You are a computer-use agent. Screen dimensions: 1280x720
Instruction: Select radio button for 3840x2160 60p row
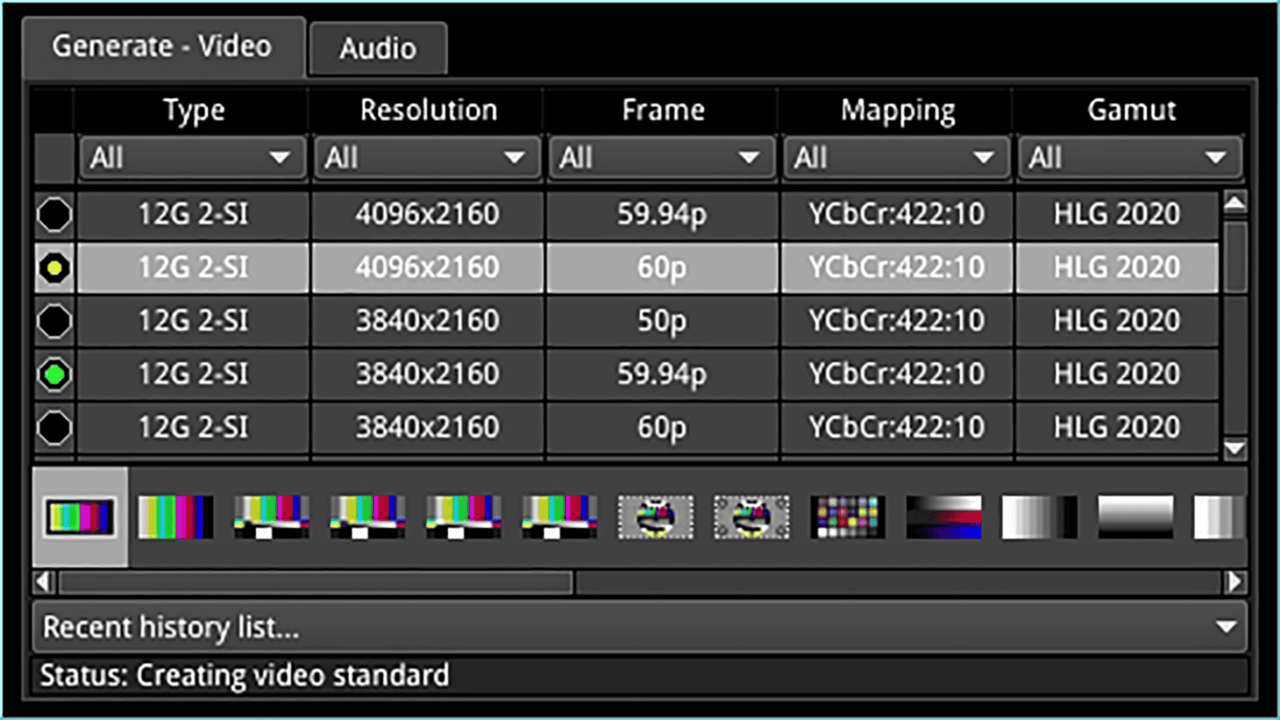(x=54, y=428)
